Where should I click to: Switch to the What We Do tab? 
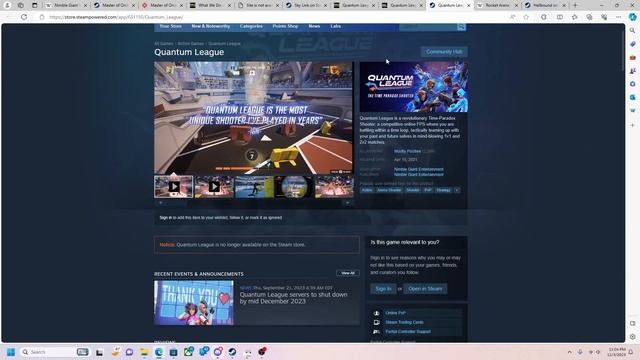[210, 5]
